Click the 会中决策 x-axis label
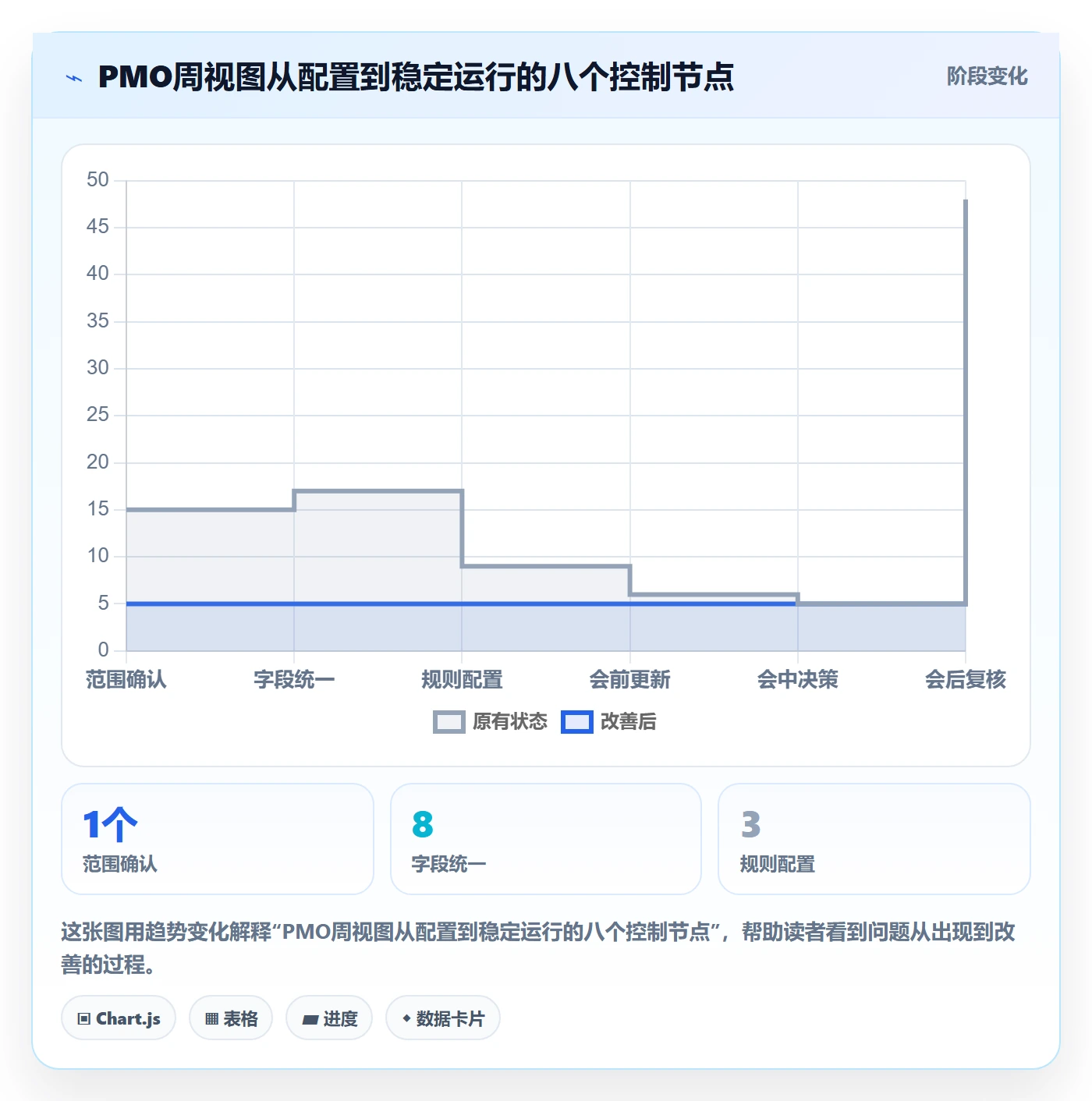 click(x=797, y=680)
